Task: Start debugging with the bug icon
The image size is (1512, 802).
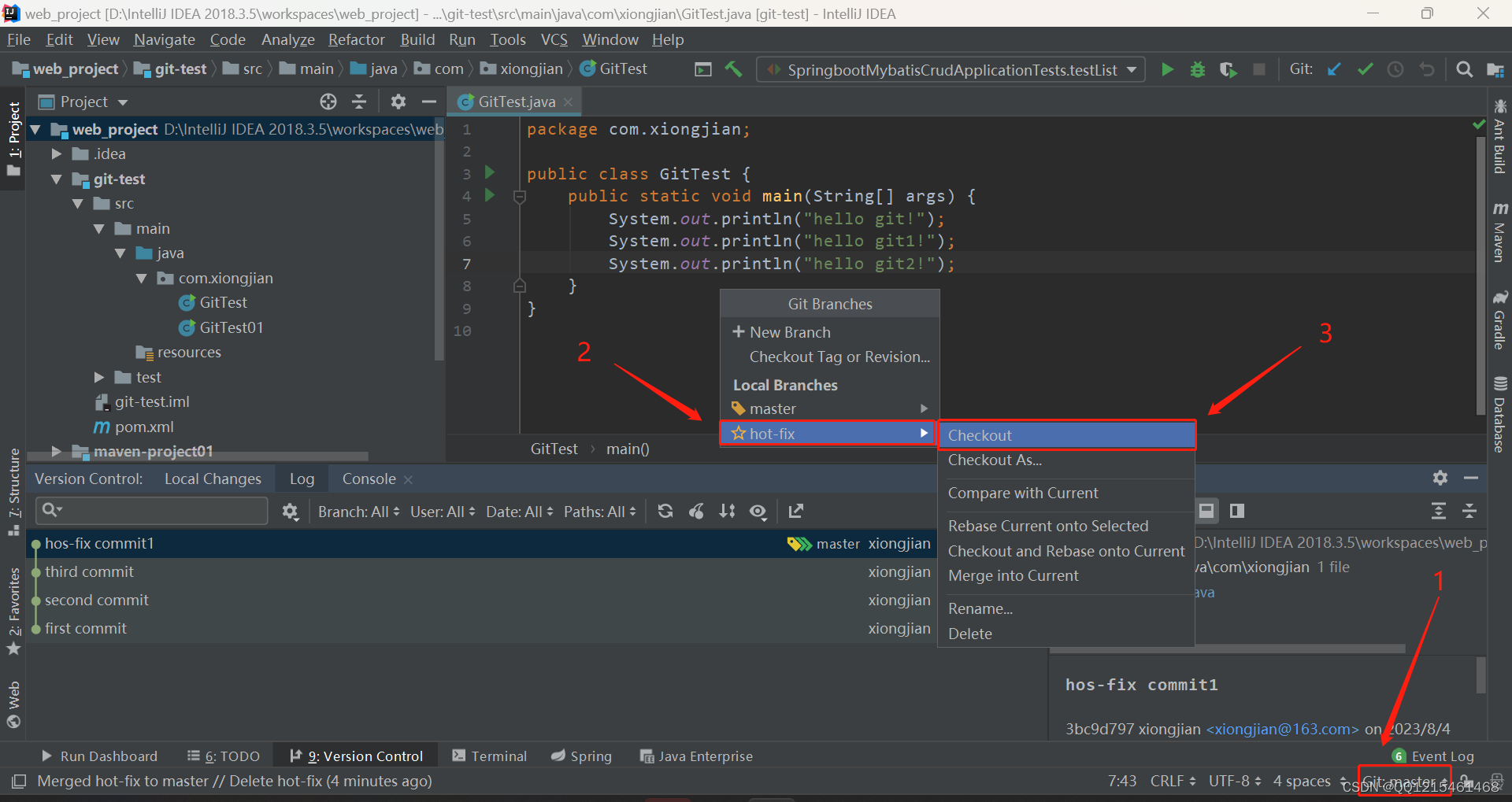Action: pyautogui.click(x=1198, y=69)
